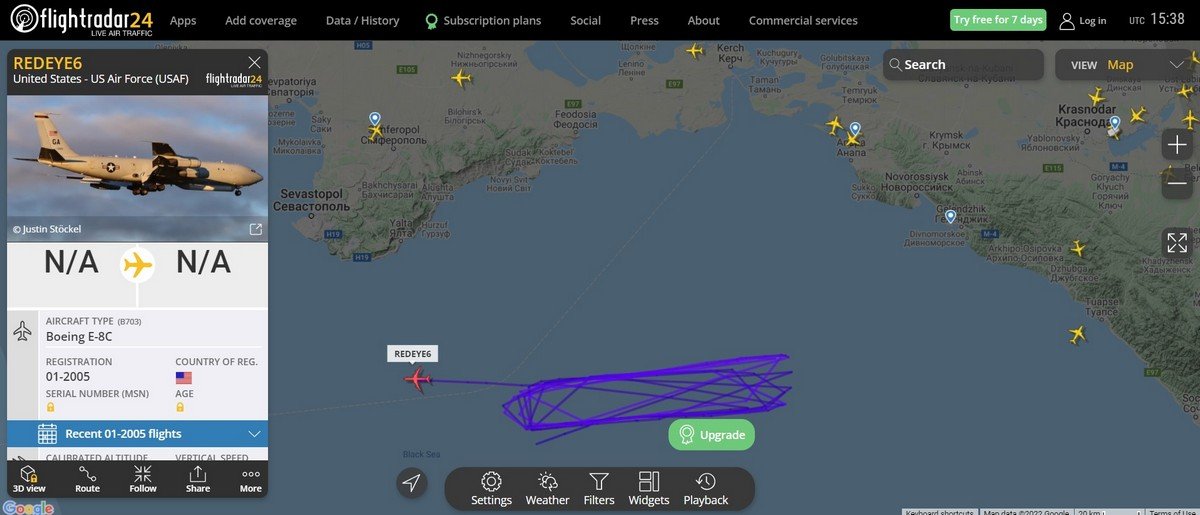The image size is (1200, 515).
Task: Open the Data / History menu
Action: (362, 20)
